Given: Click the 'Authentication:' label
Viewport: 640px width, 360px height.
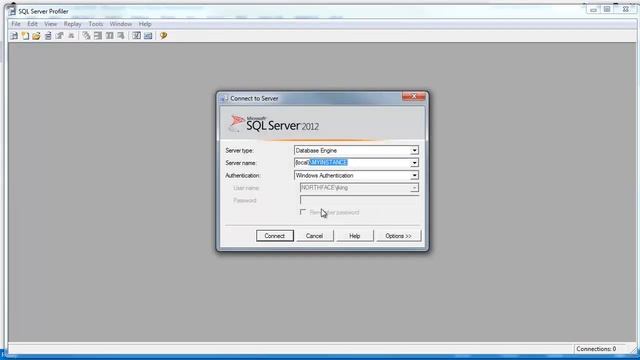Looking at the screenshot, I should [243, 176].
